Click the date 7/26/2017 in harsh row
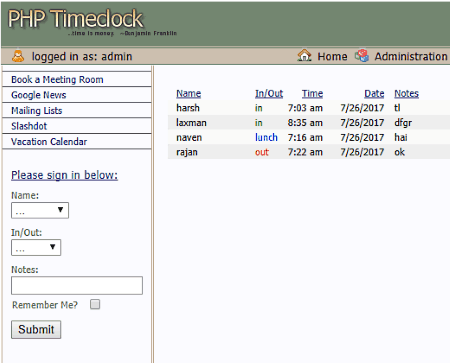Screen dimensions: 450x363 pos(362,108)
